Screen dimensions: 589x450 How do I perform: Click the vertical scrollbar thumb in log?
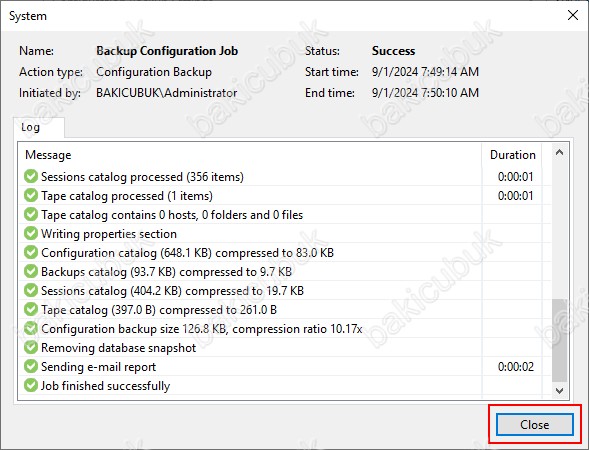[559, 340]
